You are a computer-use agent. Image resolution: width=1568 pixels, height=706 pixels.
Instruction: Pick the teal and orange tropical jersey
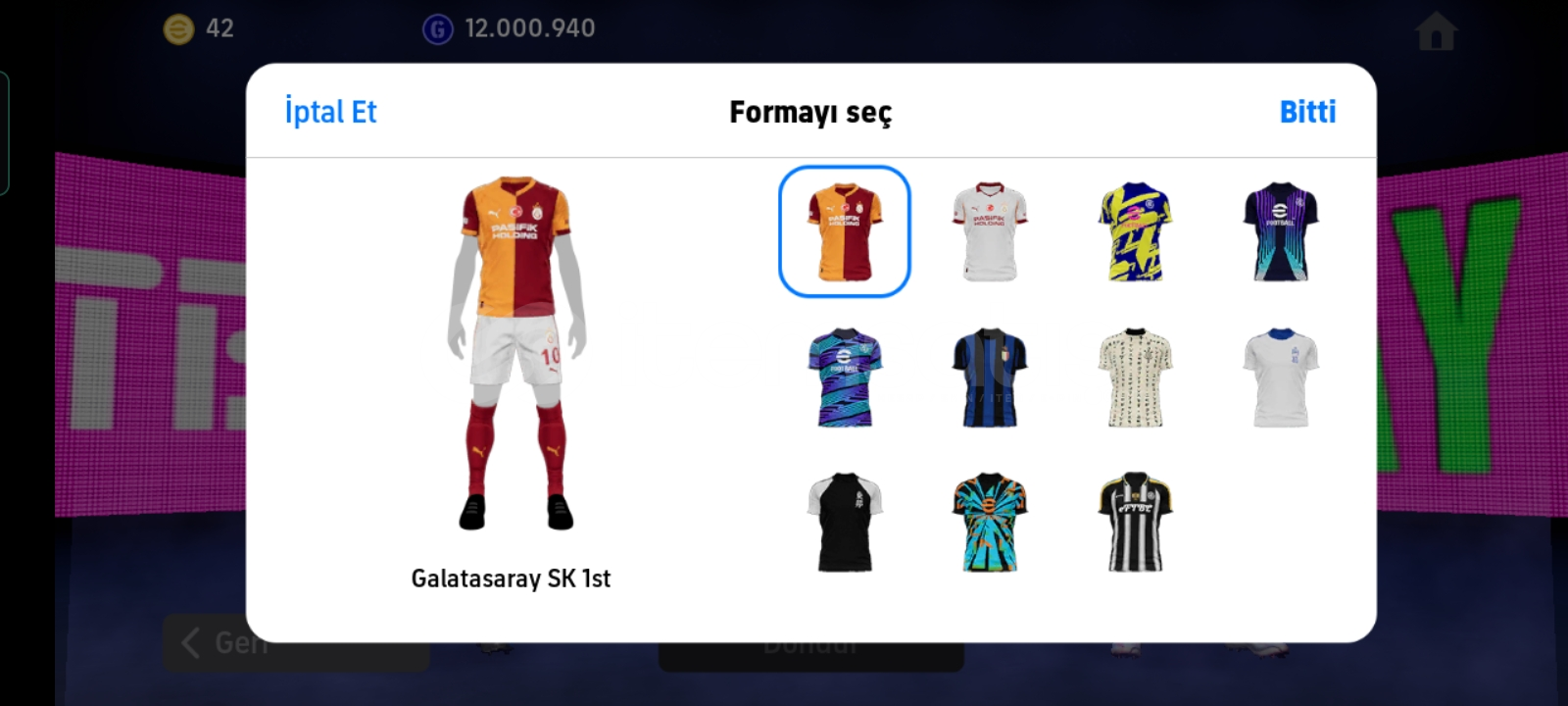pos(989,523)
